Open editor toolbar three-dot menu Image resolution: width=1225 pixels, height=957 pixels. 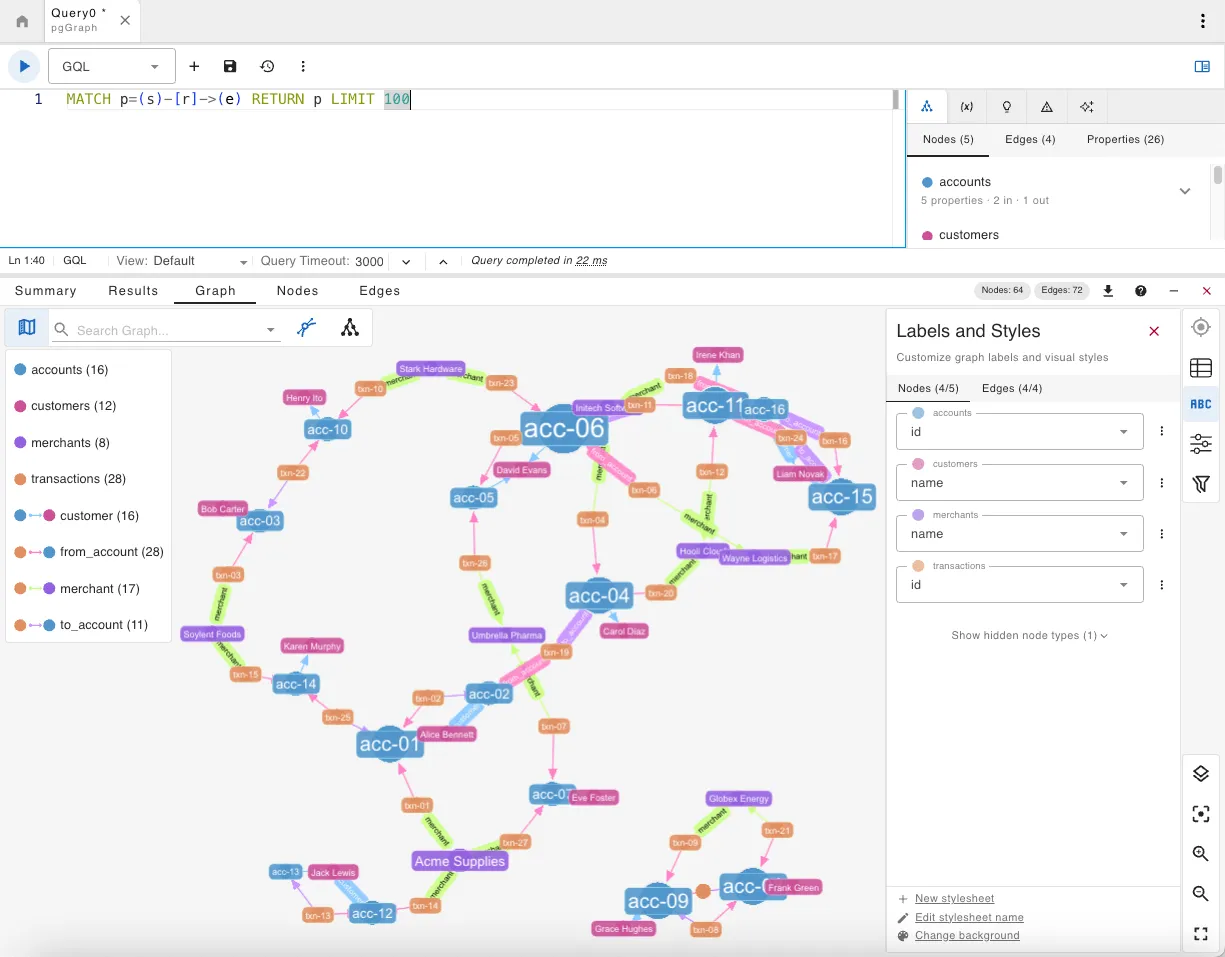303,66
